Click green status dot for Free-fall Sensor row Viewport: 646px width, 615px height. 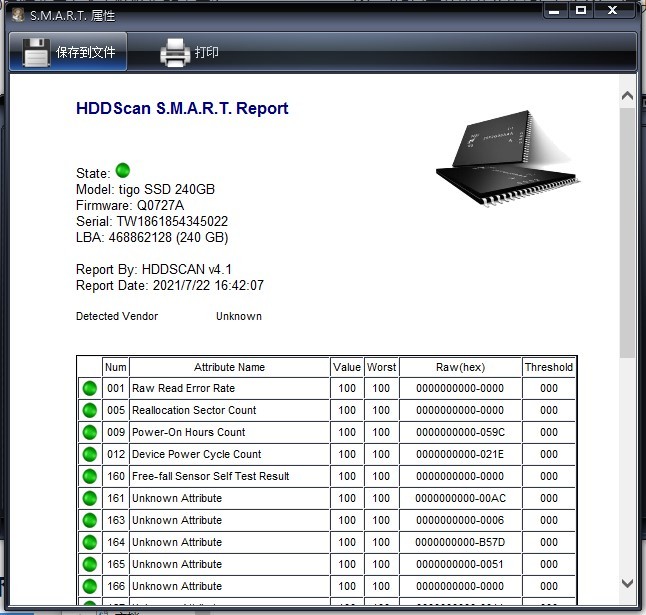pyautogui.click(x=90, y=476)
